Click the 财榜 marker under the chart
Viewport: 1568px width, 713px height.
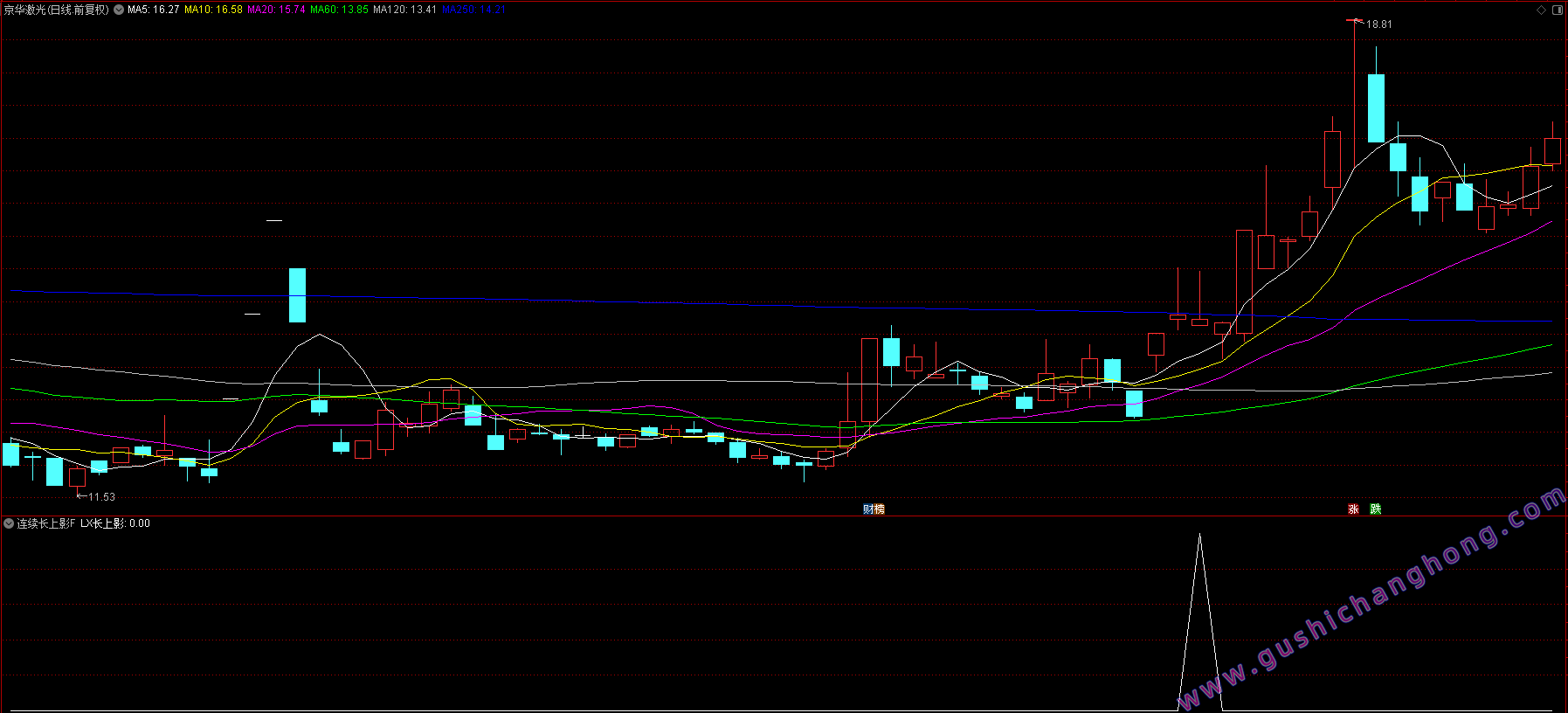874,509
